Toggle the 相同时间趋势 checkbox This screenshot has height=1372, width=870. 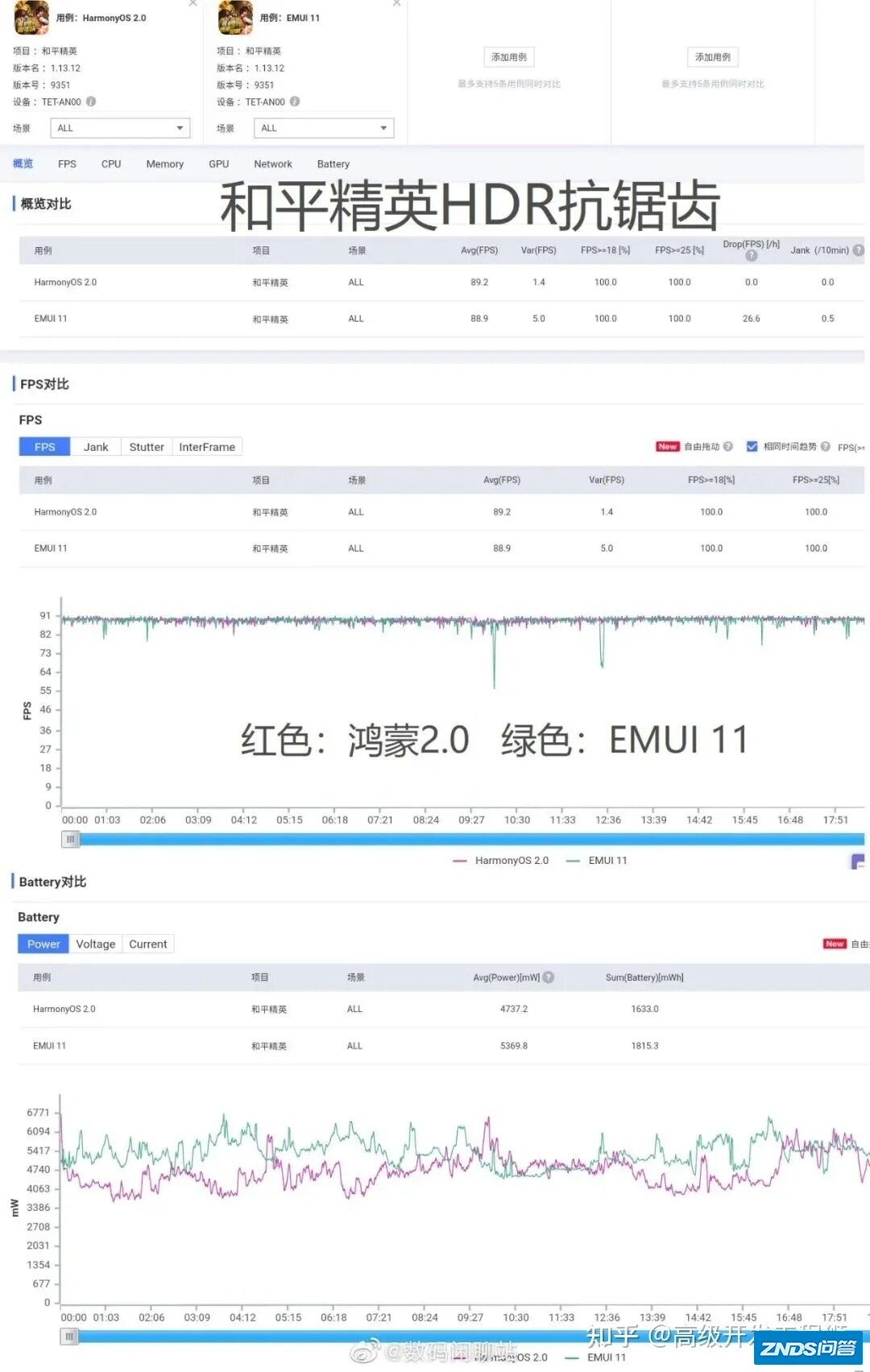point(752,446)
